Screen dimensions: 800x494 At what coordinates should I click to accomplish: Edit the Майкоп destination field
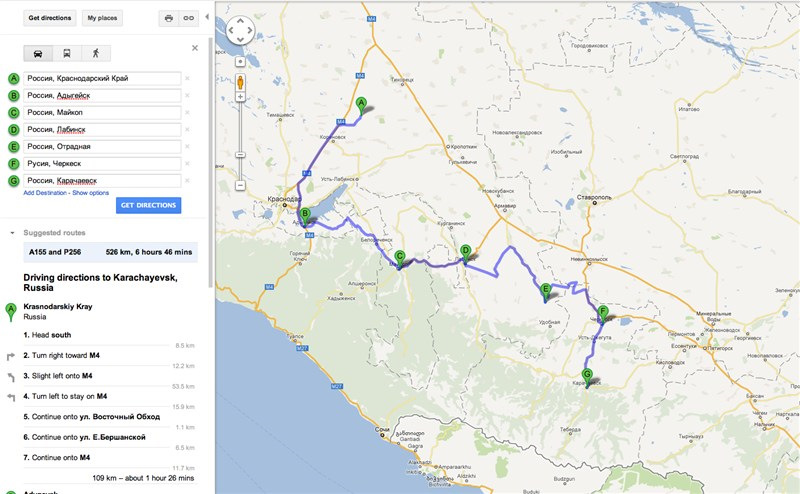(x=102, y=112)
